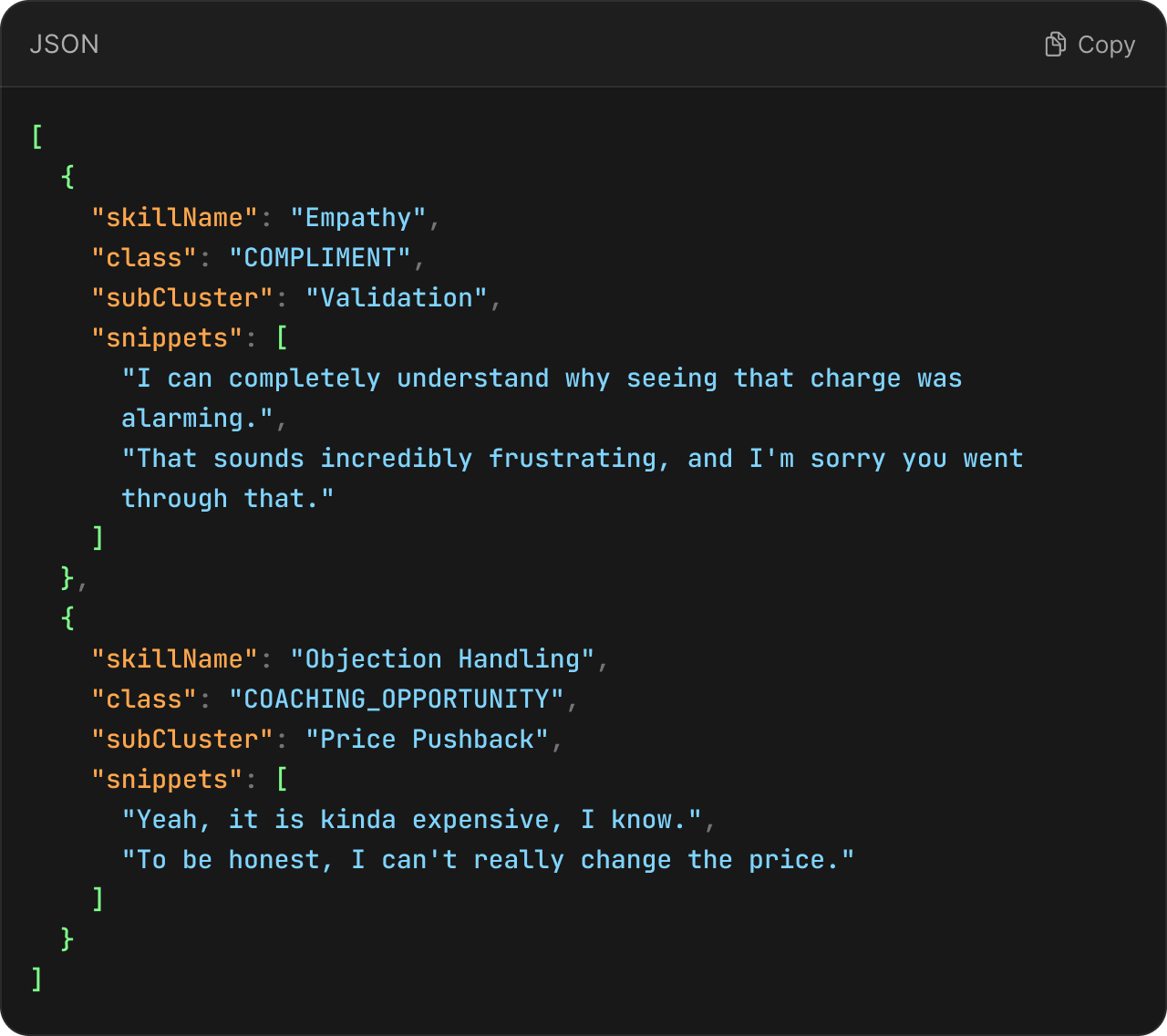Select the "COMPLIMENT" class value
Viewport: 1167px width, 1036px height.
319,258
